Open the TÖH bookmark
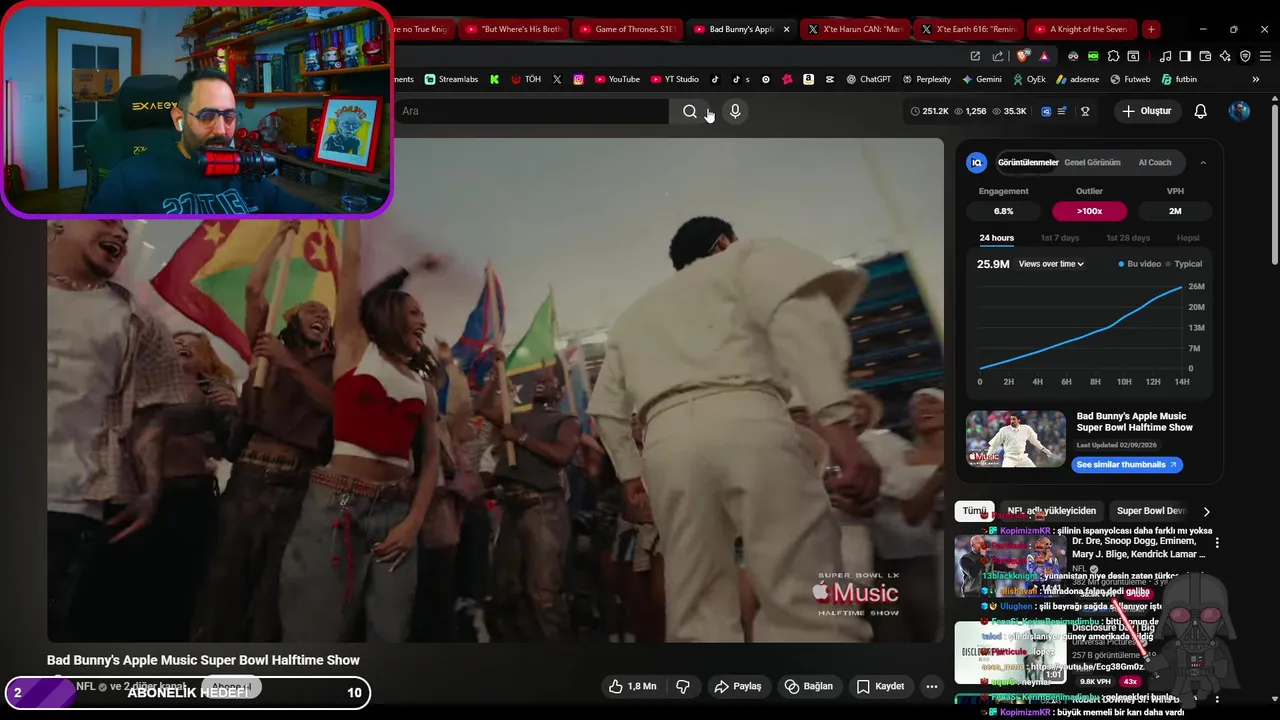Viewport: 1280px width, 720px height. pyautogui.click(x=526, y=79)
